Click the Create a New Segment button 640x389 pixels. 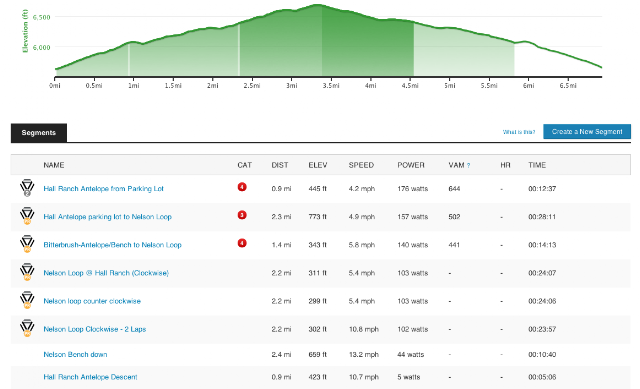pos(587,131)
